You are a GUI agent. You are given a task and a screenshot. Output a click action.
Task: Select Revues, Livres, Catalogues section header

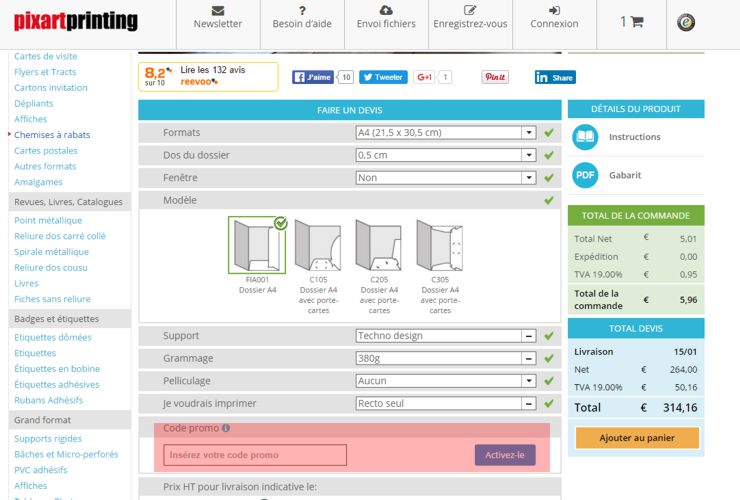(69, 202)
